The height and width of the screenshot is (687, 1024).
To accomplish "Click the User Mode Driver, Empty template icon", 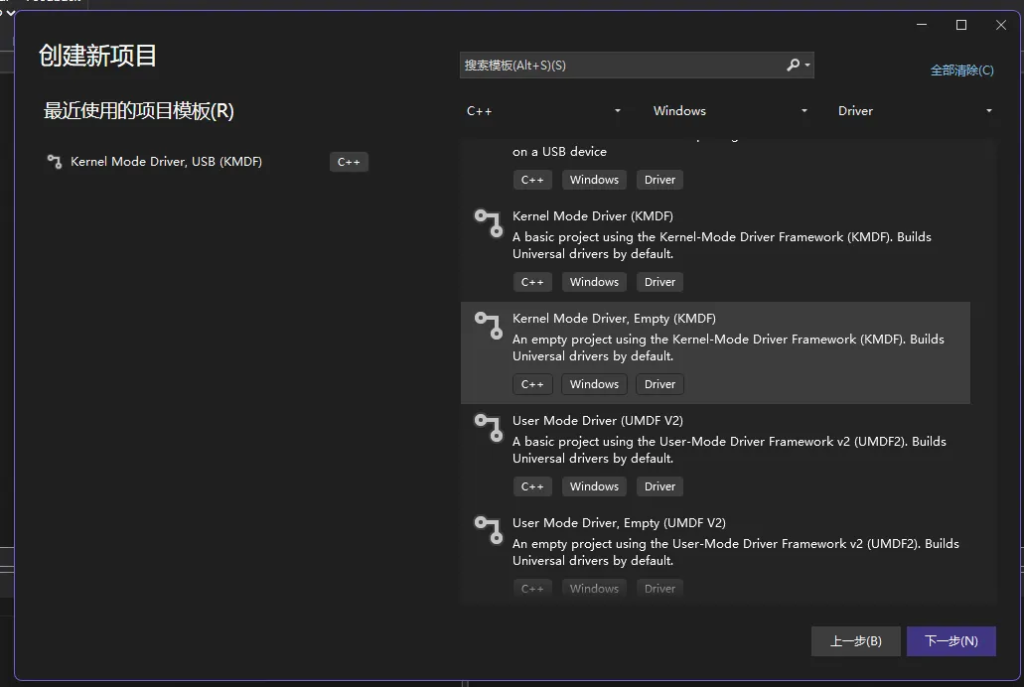I will 488,531.
